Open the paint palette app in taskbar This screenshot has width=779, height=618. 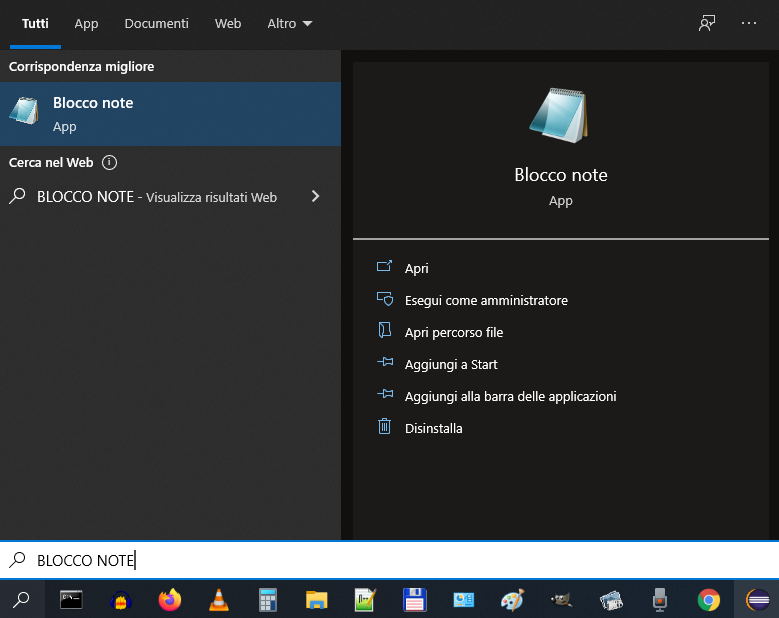[x=512, y=600]
